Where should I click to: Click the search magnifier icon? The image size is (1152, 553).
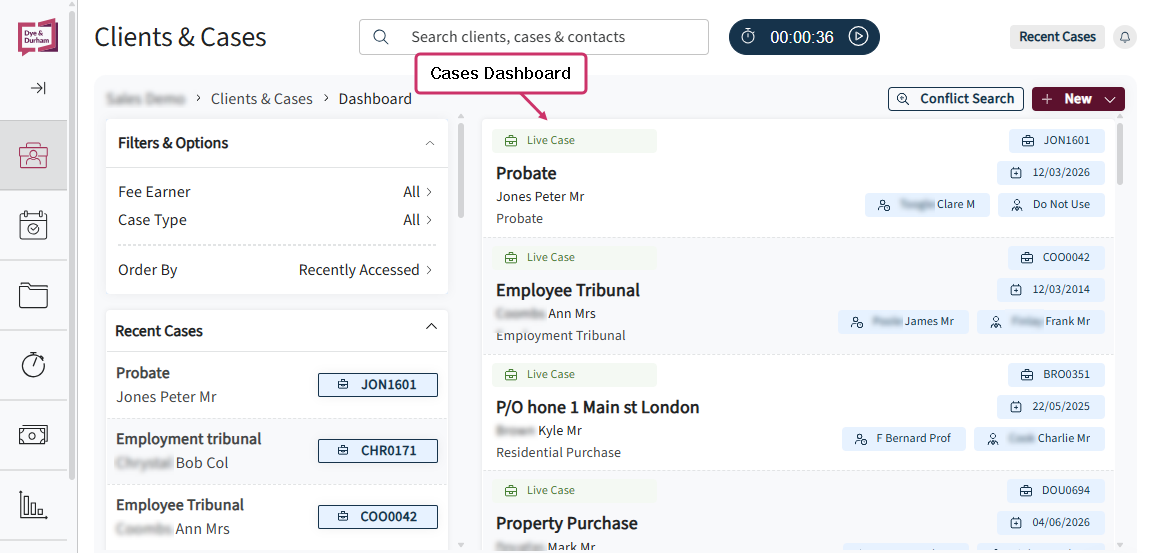(381, 37)
